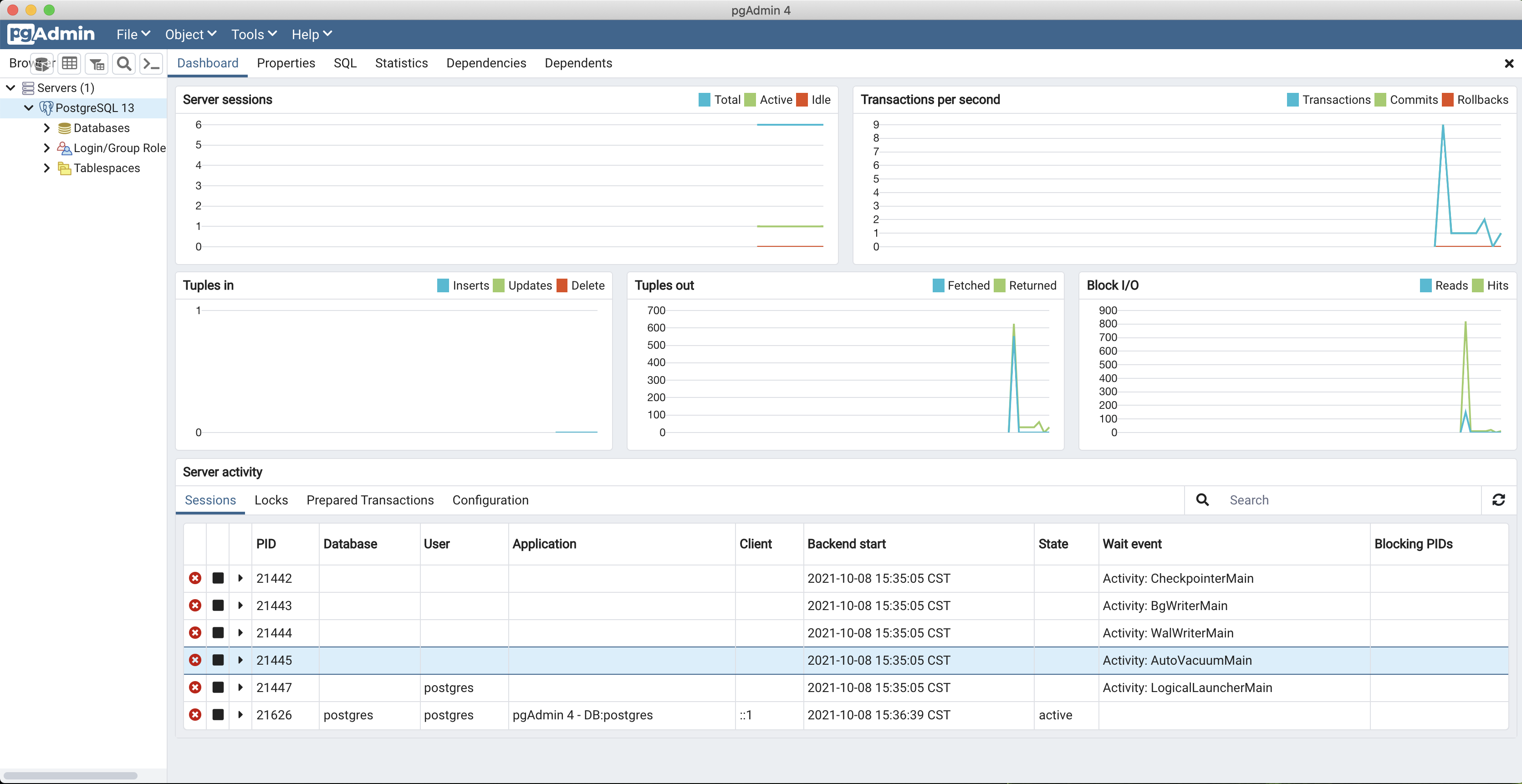The image size is (1522, 784).
Task: Select the Configuration tab in Server activity
Action: [x=490, y=500]
